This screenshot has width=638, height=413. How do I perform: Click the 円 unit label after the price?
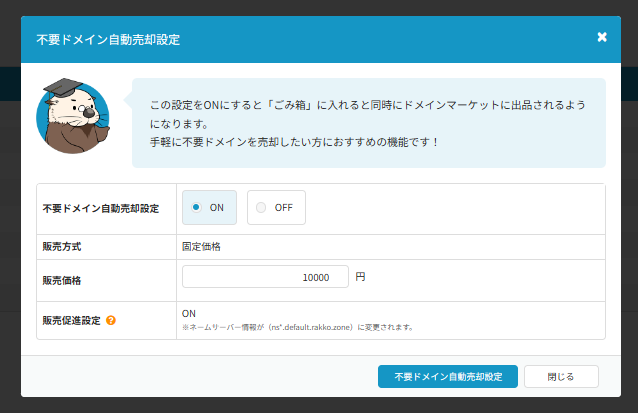[x=361, y=276]
